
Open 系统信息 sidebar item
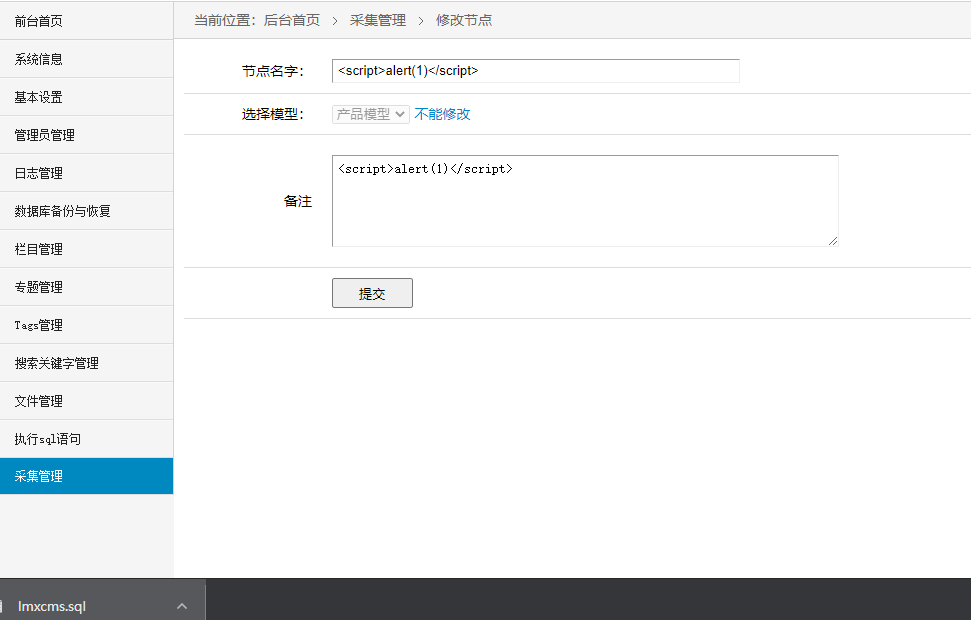(x=86, y=59)
